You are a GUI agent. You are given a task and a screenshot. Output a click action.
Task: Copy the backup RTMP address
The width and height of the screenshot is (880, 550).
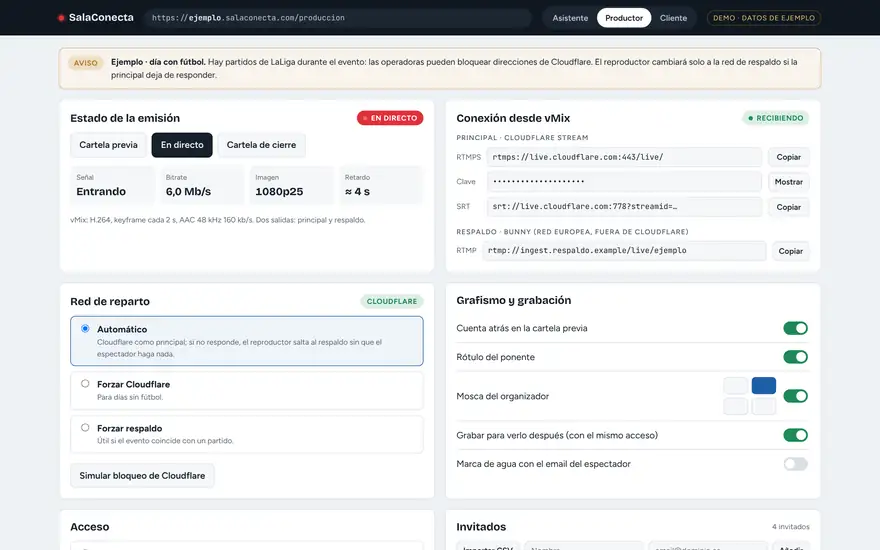click(790, 251)
